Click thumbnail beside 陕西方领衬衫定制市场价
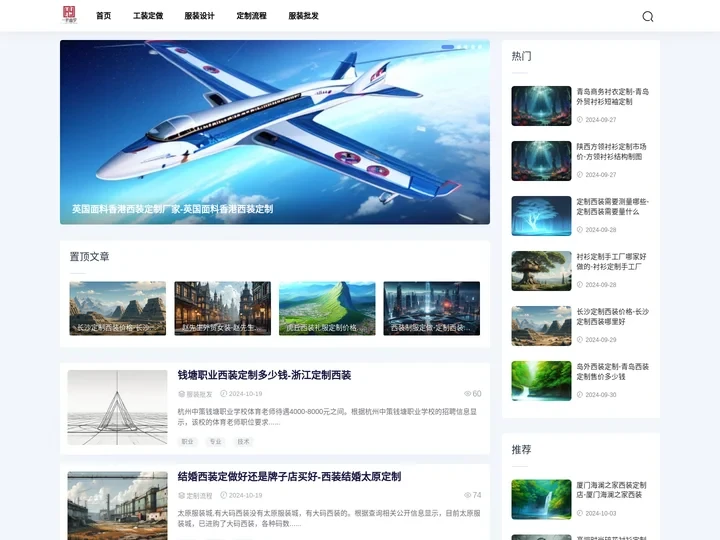Viewport: 720px width, 540px height. pos(541,161)
